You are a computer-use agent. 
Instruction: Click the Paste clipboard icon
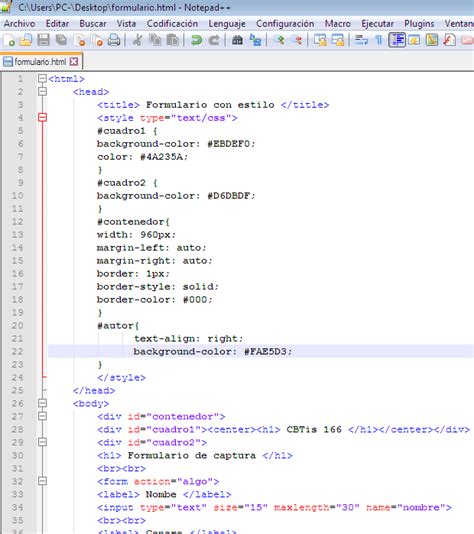pyautogui.click(x=173, y=40)
